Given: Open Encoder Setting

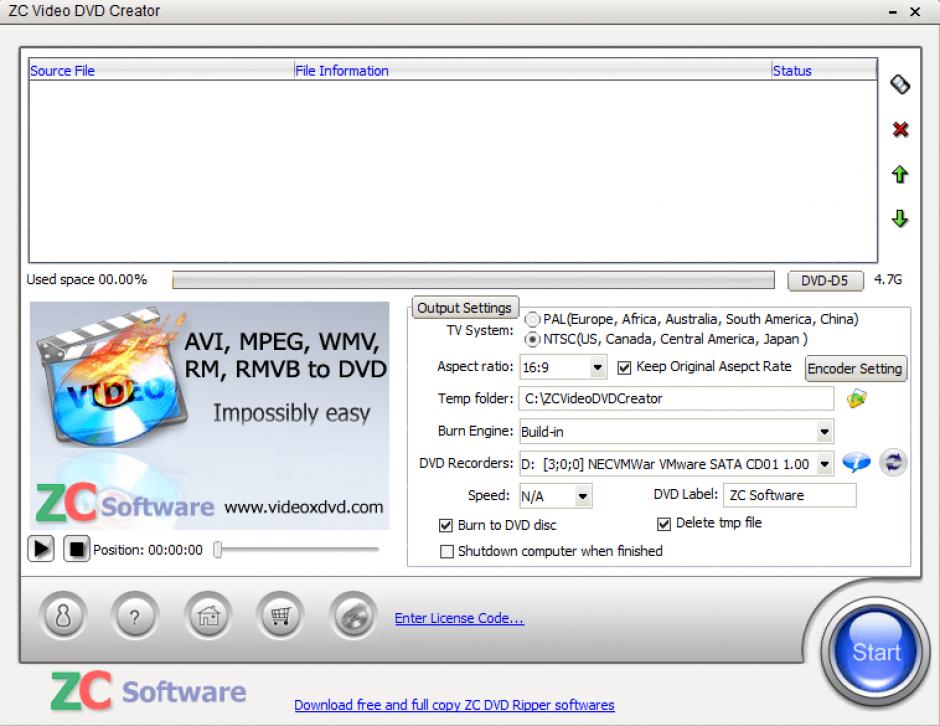Looking at the screenshot, I should coord(855,368).
